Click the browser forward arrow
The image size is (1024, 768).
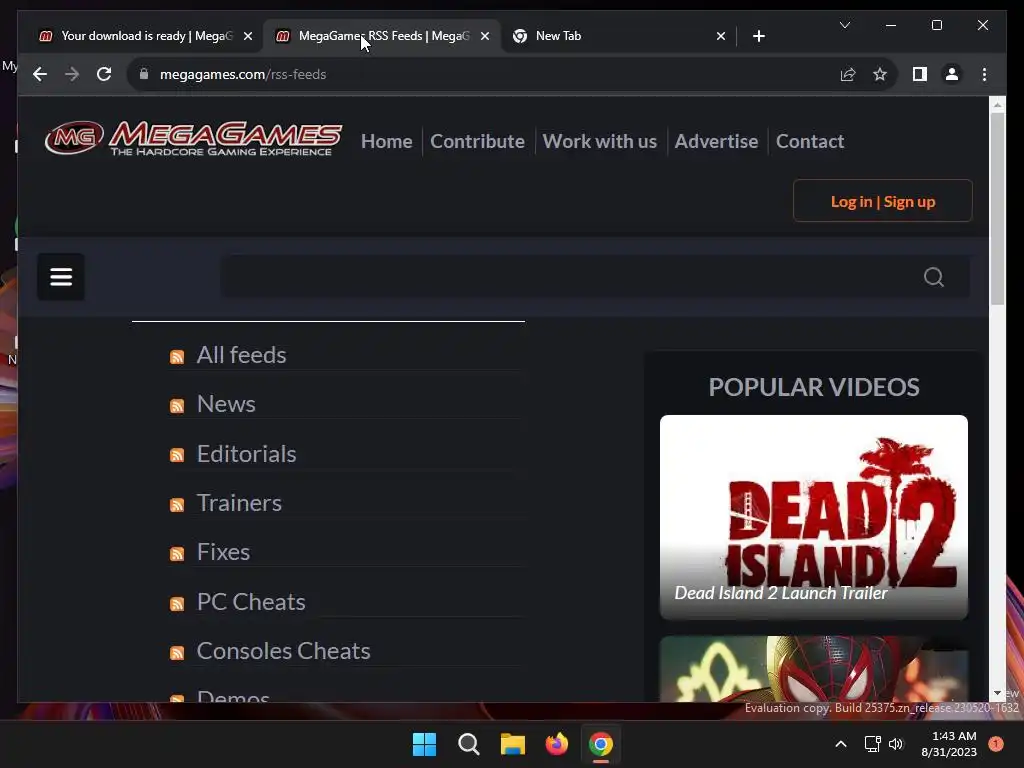click(x=72, y=74)
